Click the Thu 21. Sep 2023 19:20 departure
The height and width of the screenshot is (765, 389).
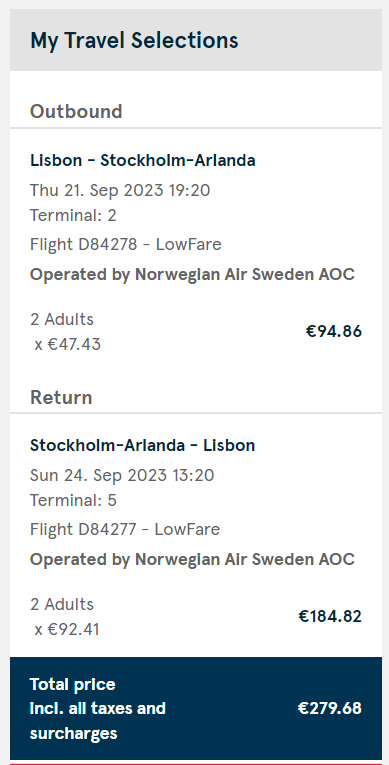tap(120, 190)
